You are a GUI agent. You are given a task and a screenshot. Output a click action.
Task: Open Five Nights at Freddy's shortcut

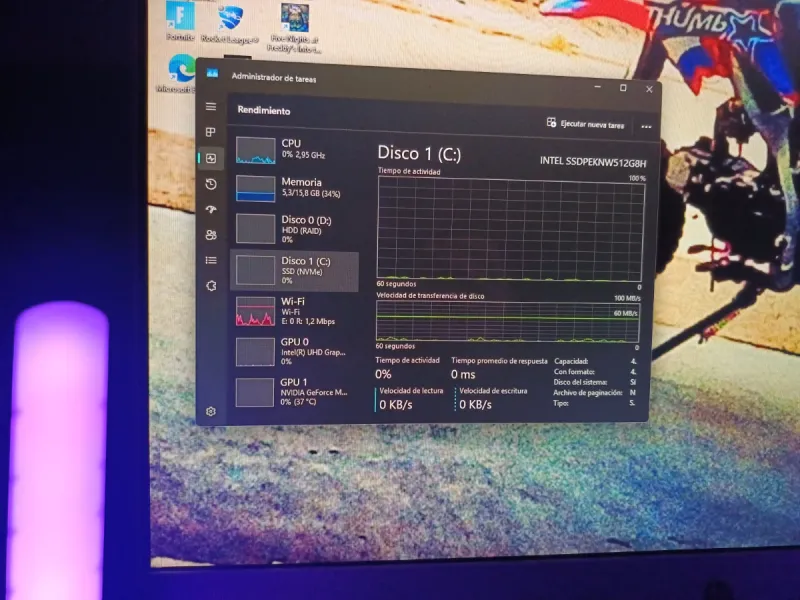click(294, 28)
